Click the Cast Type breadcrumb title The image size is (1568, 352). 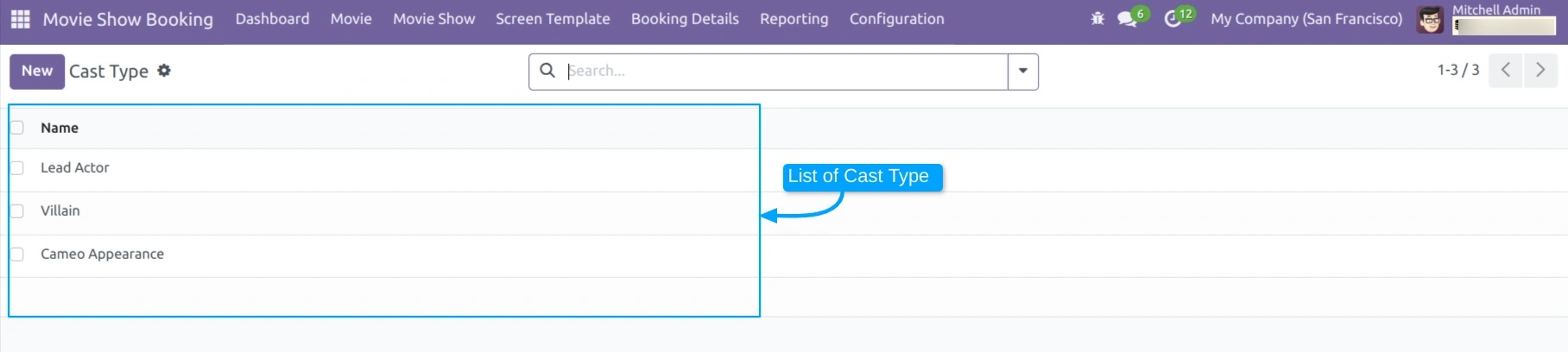[x=109, y=72]
